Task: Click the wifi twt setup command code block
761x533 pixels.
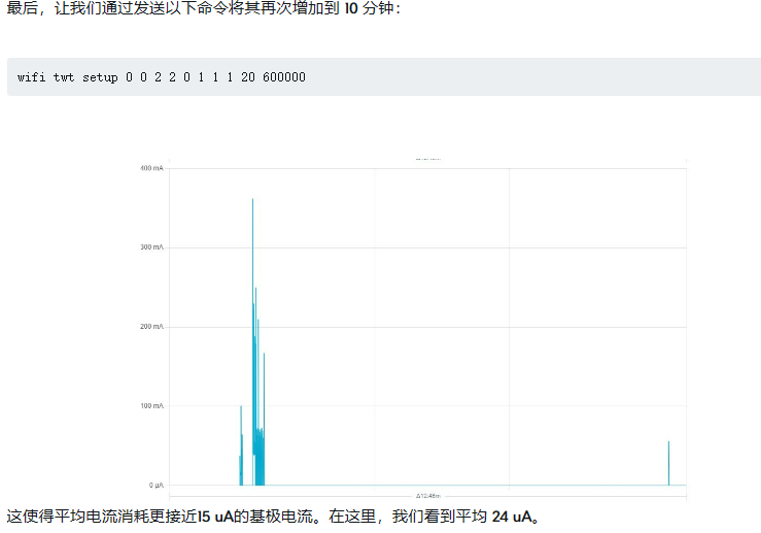Action: [x=384, y=77]
